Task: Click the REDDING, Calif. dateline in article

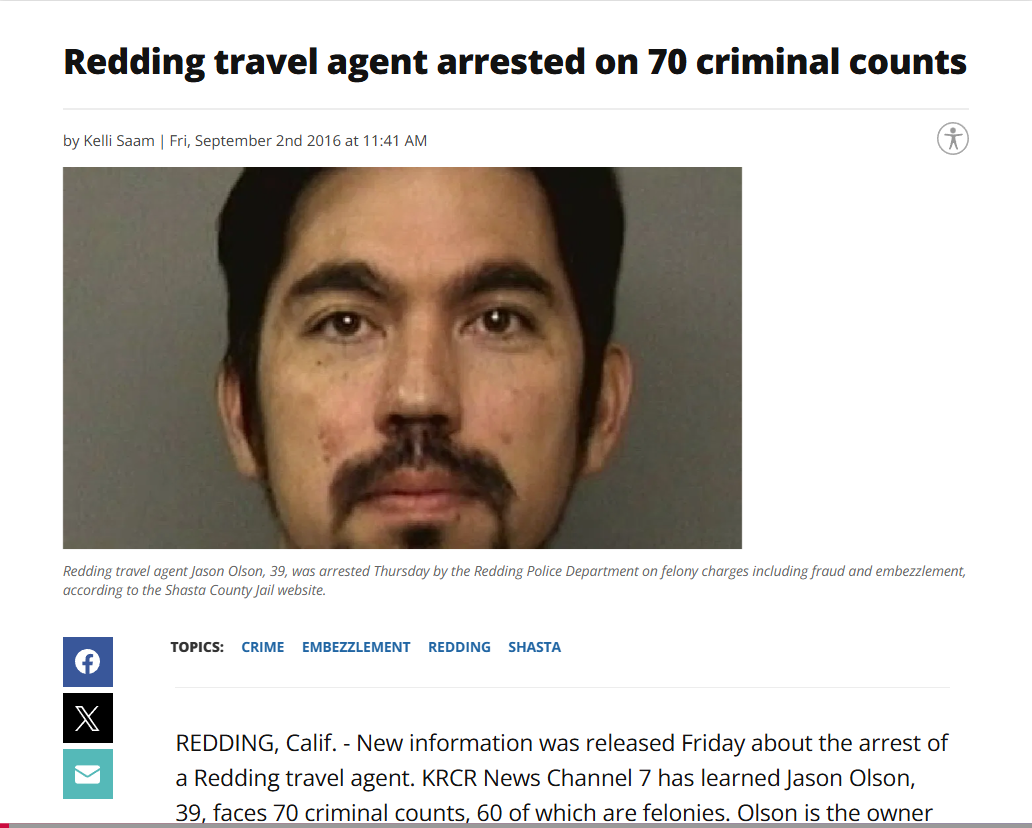Action: tap(256, 743)
